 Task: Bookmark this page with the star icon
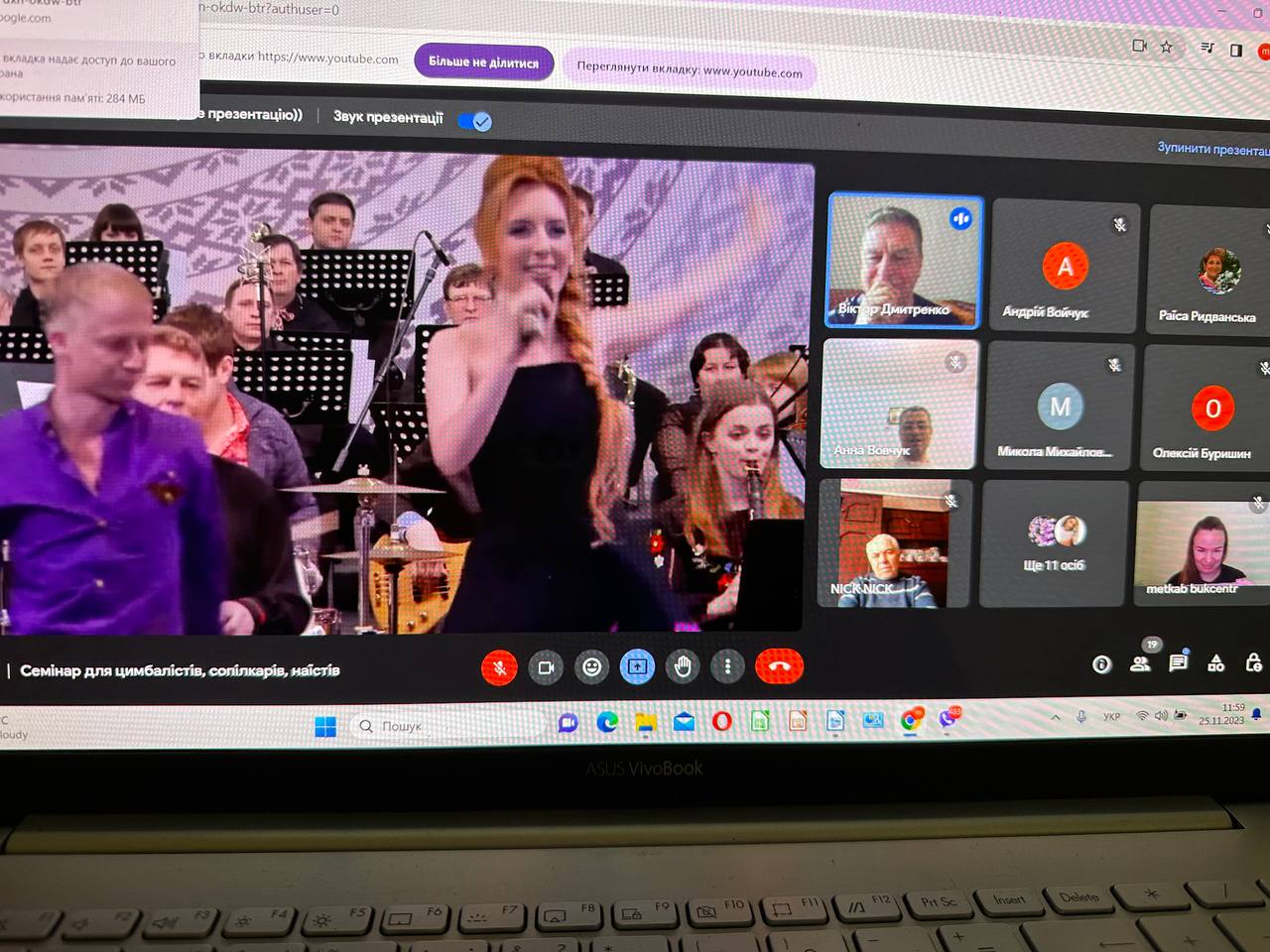tap(1167, 46)
